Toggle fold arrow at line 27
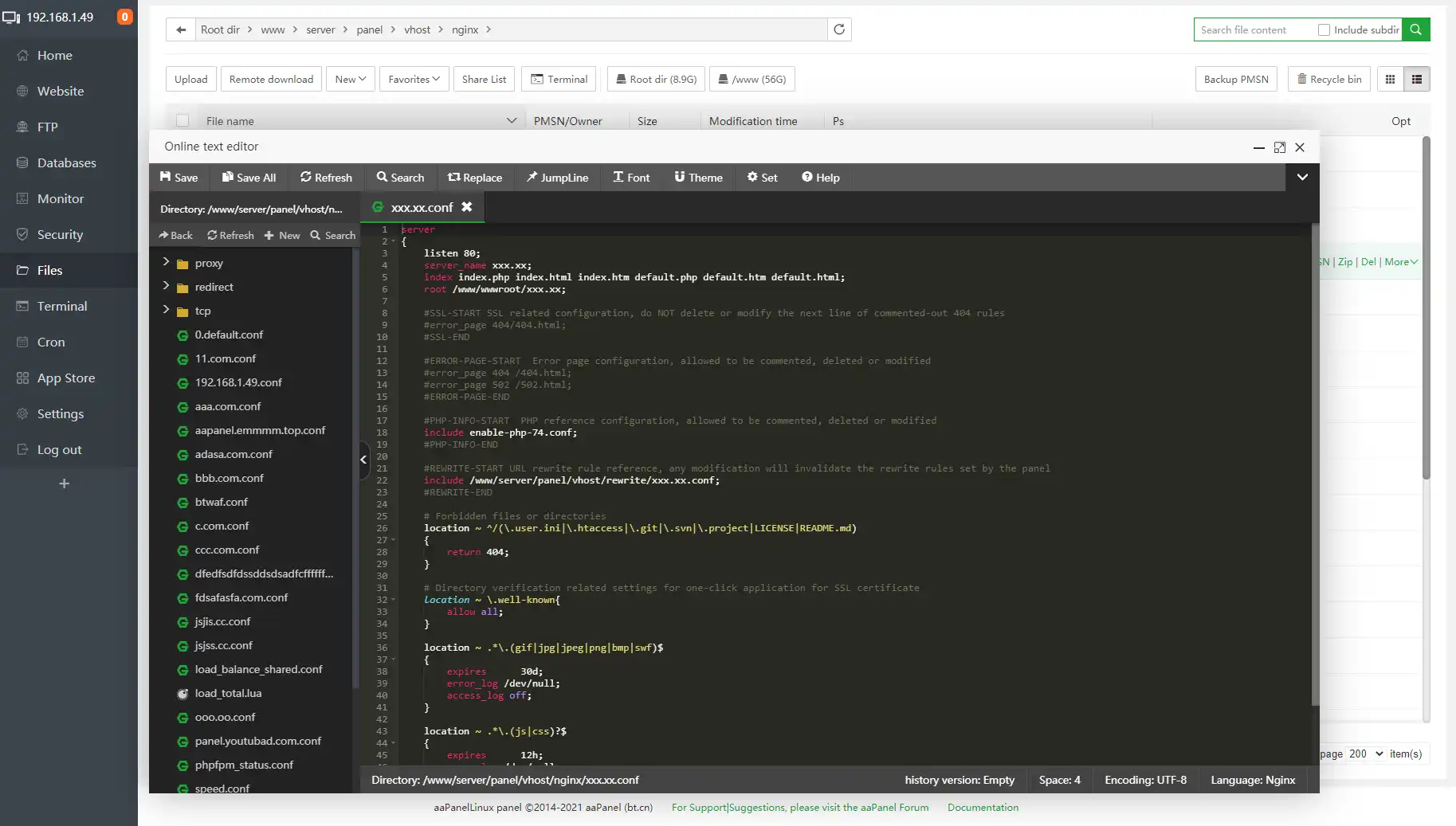This screenshot has width=1456, height=826. (393, 540)
